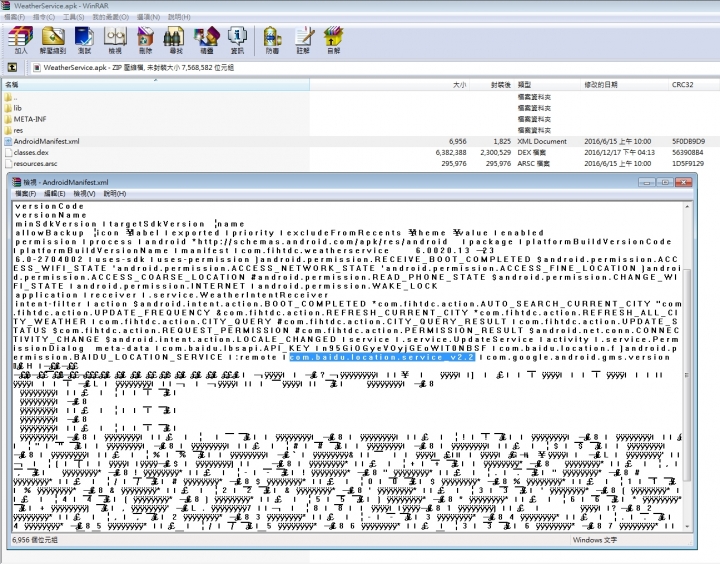Open the WinRAR 說明(H) help menu
The width and height of the screenshot is (720, 564).
point(179,17)
